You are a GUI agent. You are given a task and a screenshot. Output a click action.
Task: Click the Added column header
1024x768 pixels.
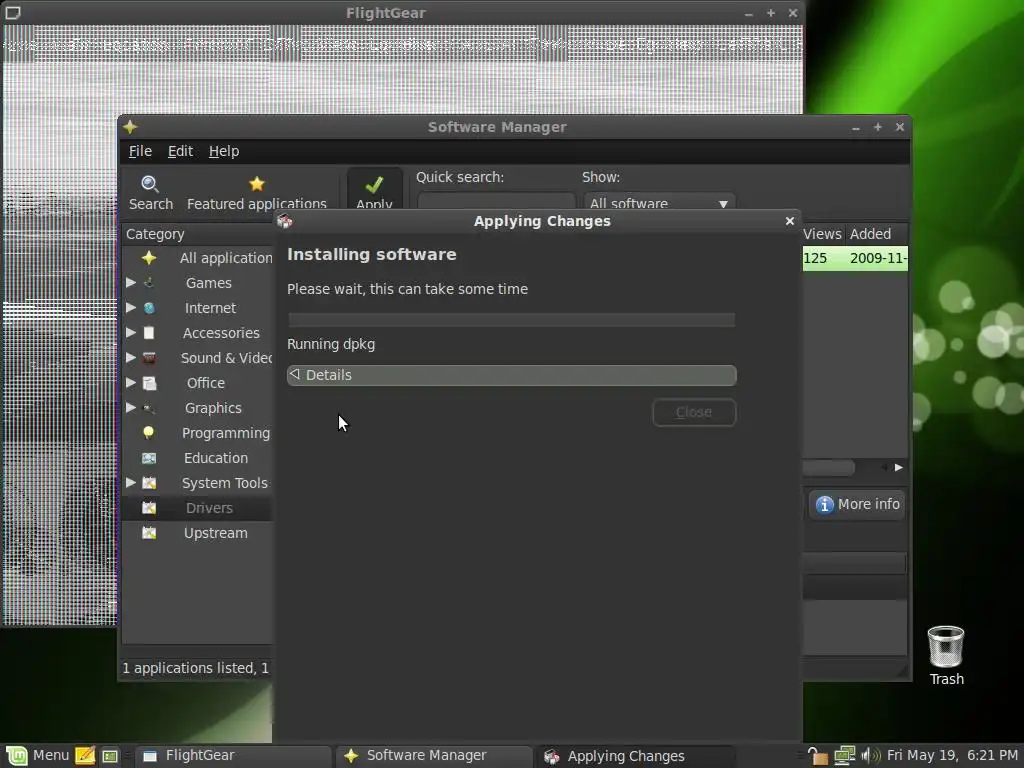876,234
